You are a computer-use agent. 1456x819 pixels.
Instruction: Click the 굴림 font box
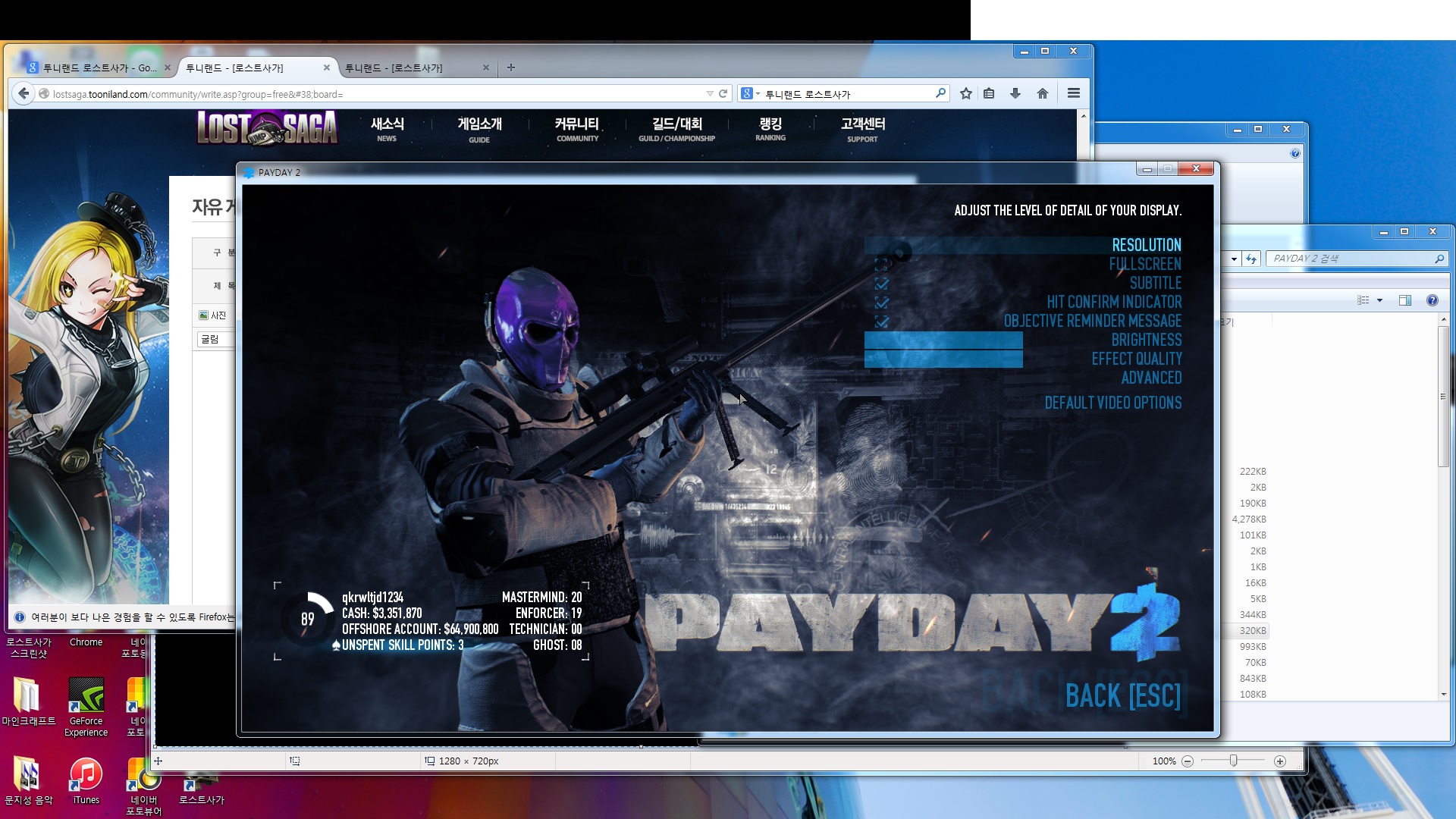point(215,339)
